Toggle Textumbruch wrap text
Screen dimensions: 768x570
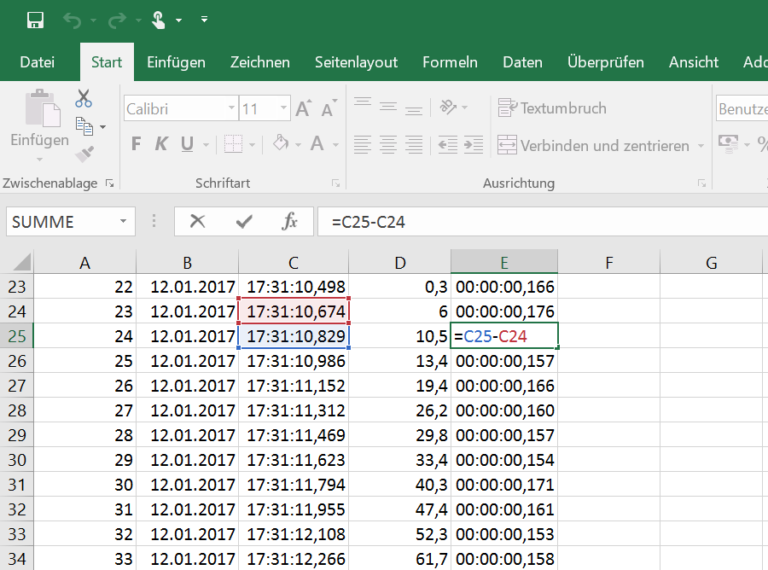552,108
